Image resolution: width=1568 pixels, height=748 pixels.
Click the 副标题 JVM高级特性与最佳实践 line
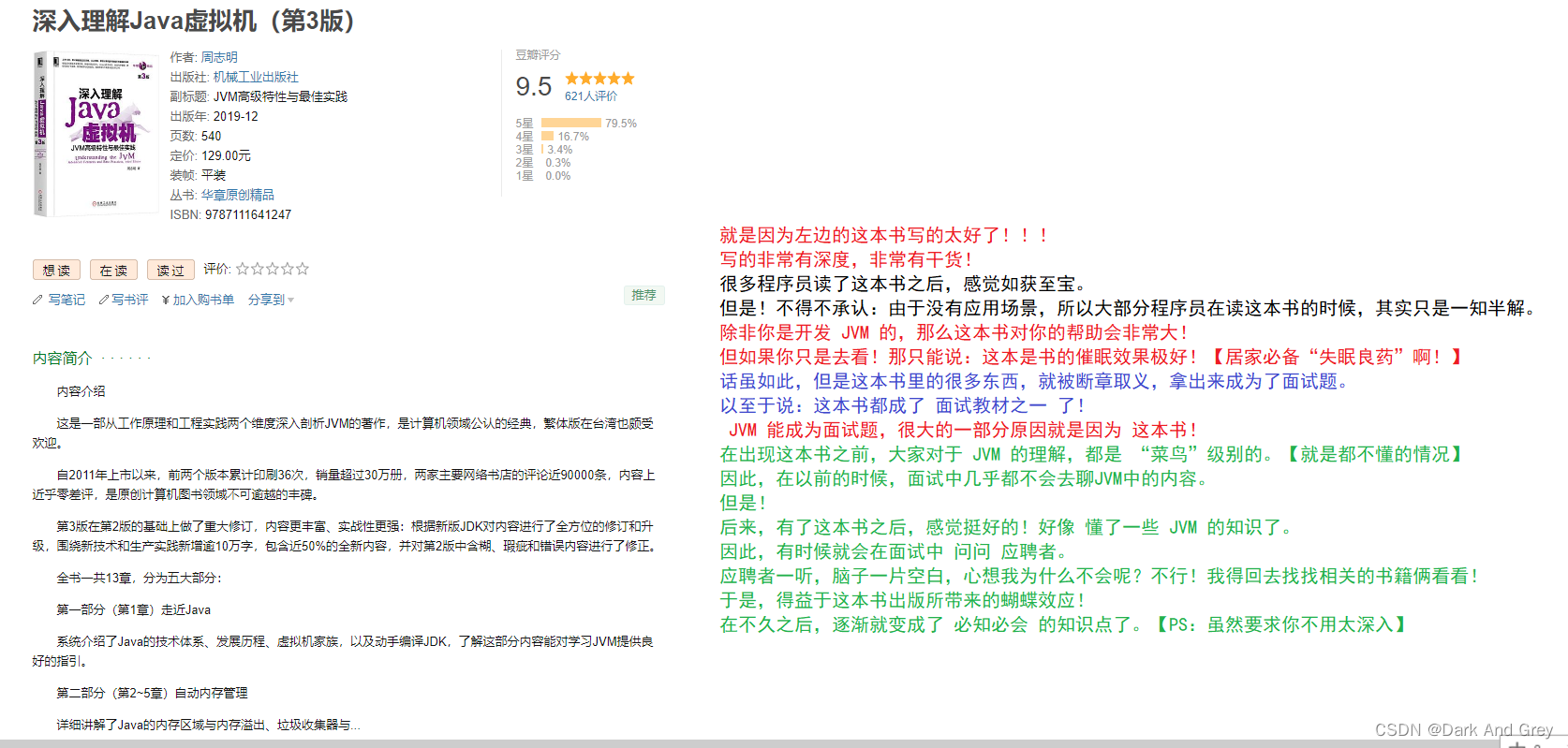[x=259, y=96]
